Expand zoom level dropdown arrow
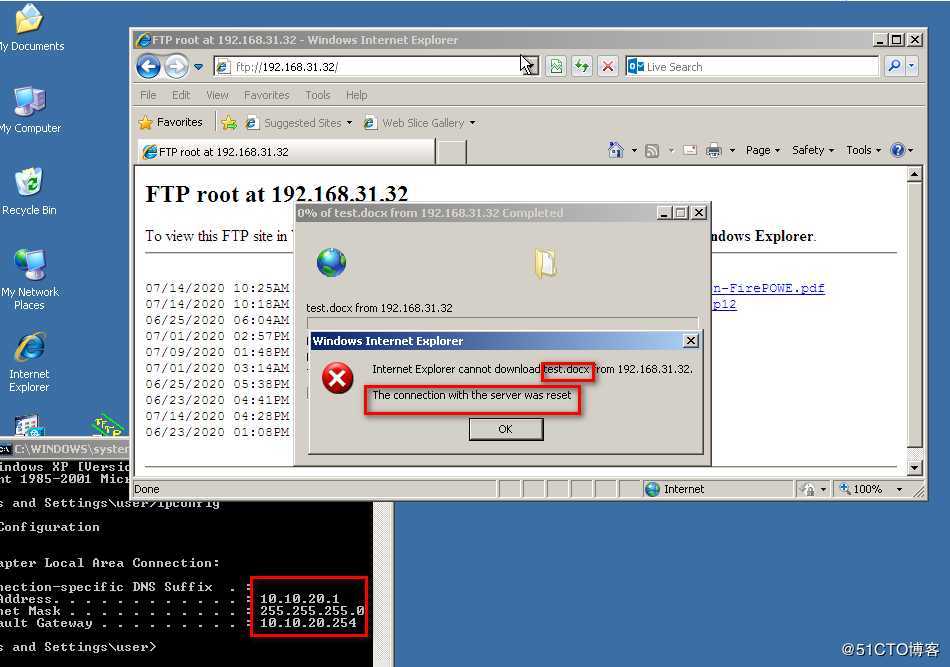Image resolution: width=950 pixels, height=667 pixels. click(x=899, y=489)
